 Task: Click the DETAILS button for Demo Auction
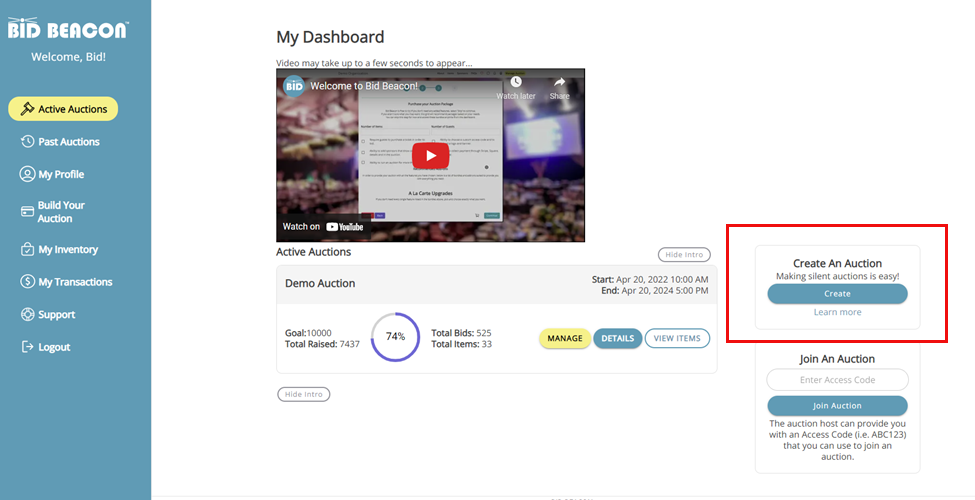pyautogui.click(x=617, y=338)
